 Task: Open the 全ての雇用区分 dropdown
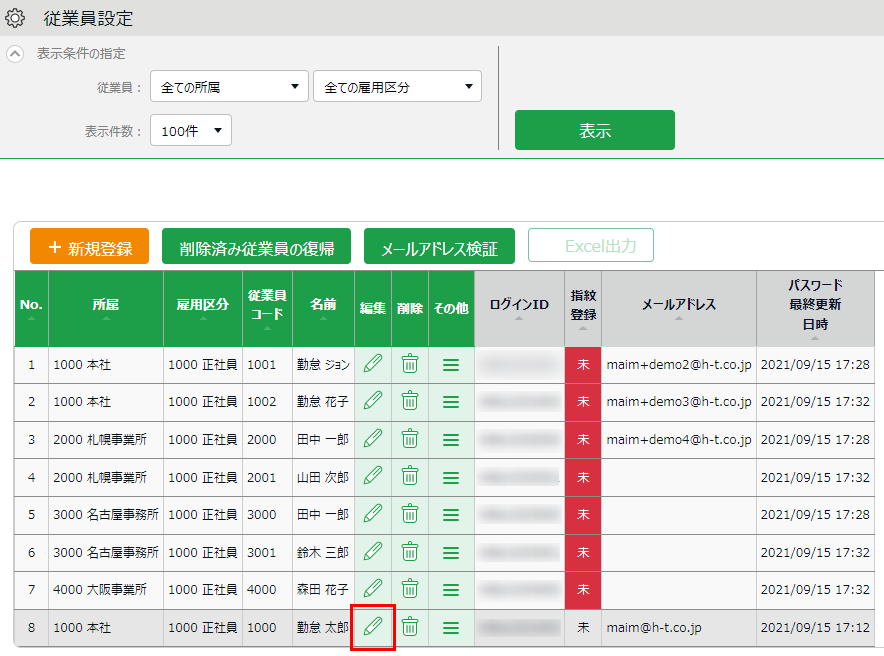point(397,86)
